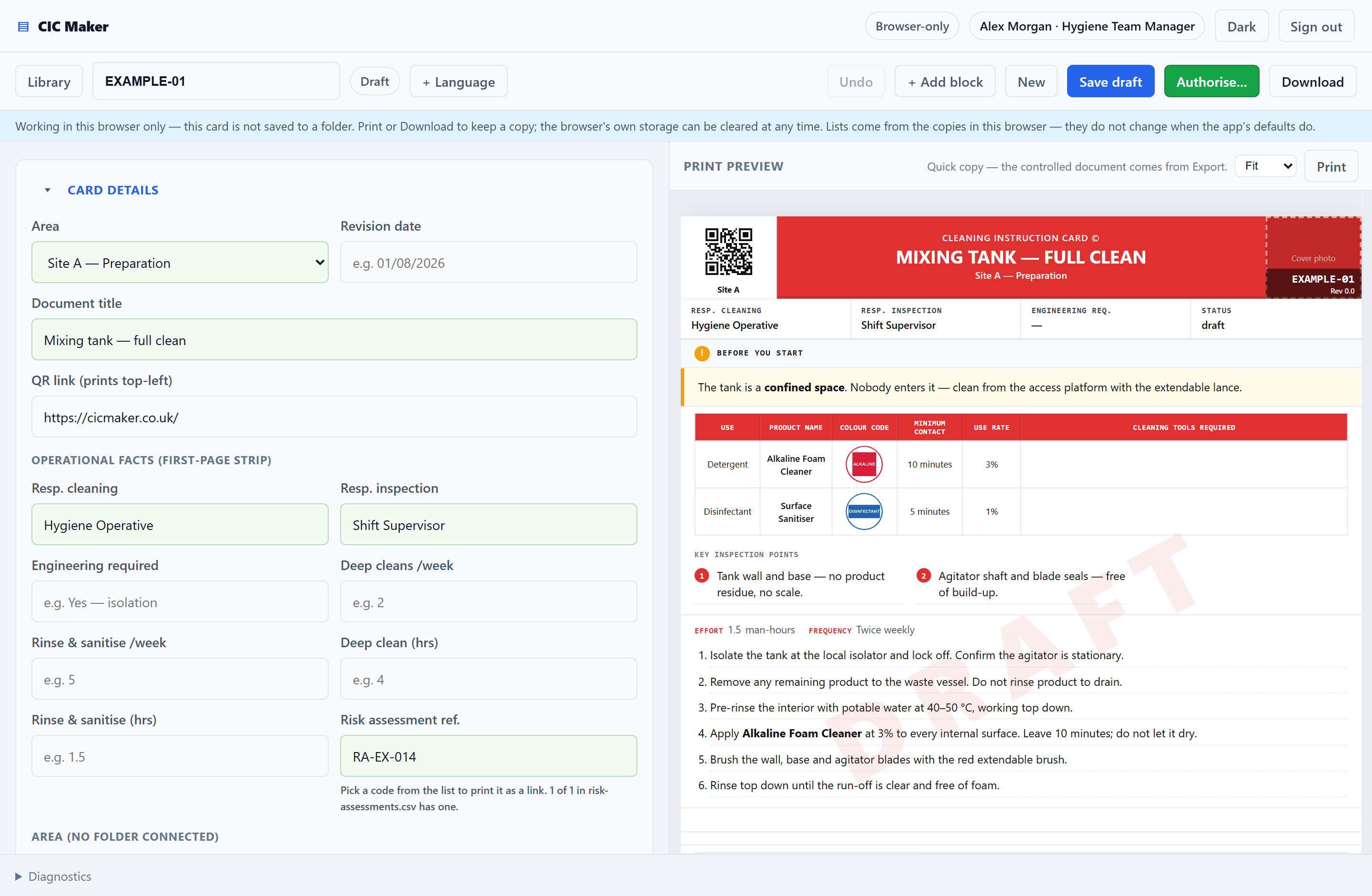Click the Resp. cleaning field

point(180,525)
